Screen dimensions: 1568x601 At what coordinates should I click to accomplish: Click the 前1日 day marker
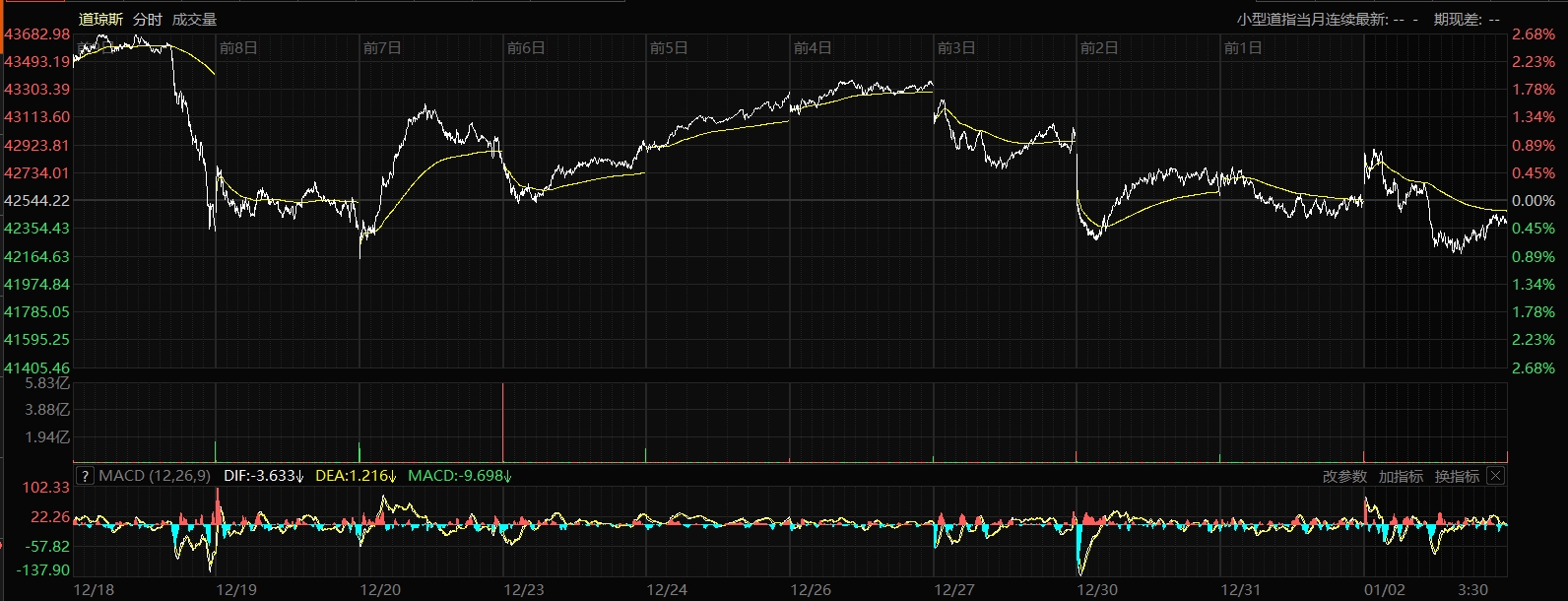pos(1242,47)
